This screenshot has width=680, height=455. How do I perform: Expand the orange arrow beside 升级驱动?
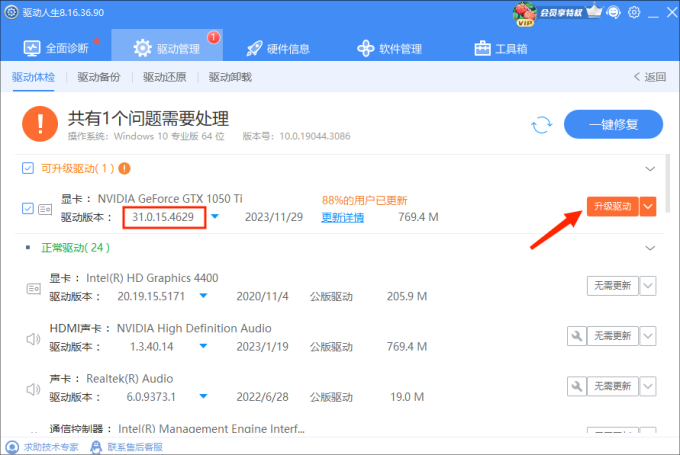[648, 206]
